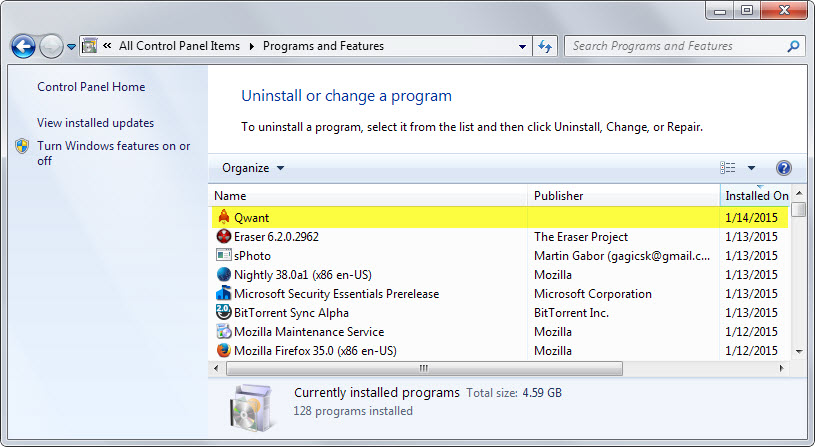
Task: Click the sPhoto program icon
Action: 224,255
